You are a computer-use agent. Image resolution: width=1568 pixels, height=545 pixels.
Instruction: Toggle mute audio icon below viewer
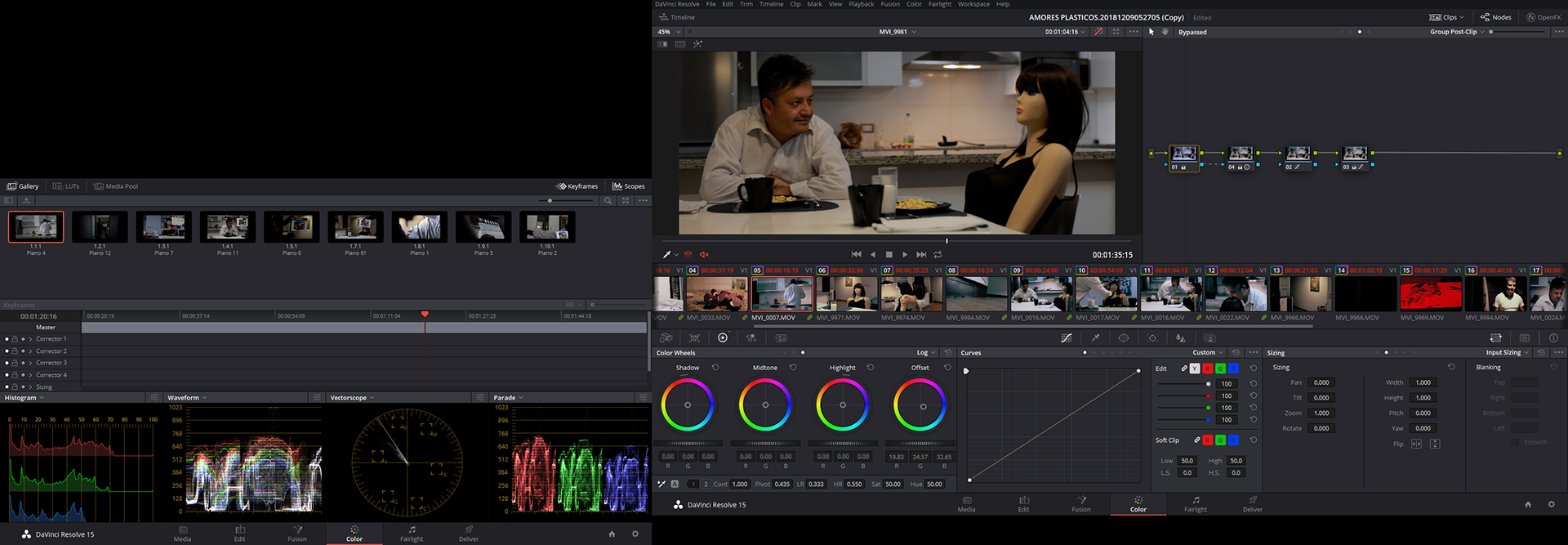[704, 255]
